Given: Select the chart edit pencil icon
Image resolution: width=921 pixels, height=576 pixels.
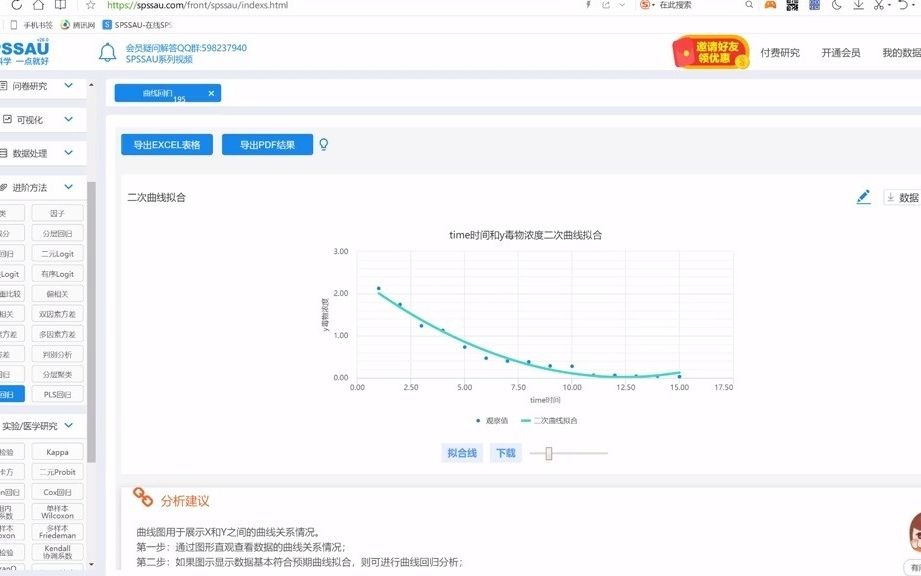Looking at the screenshot, I should click(863, 197).
